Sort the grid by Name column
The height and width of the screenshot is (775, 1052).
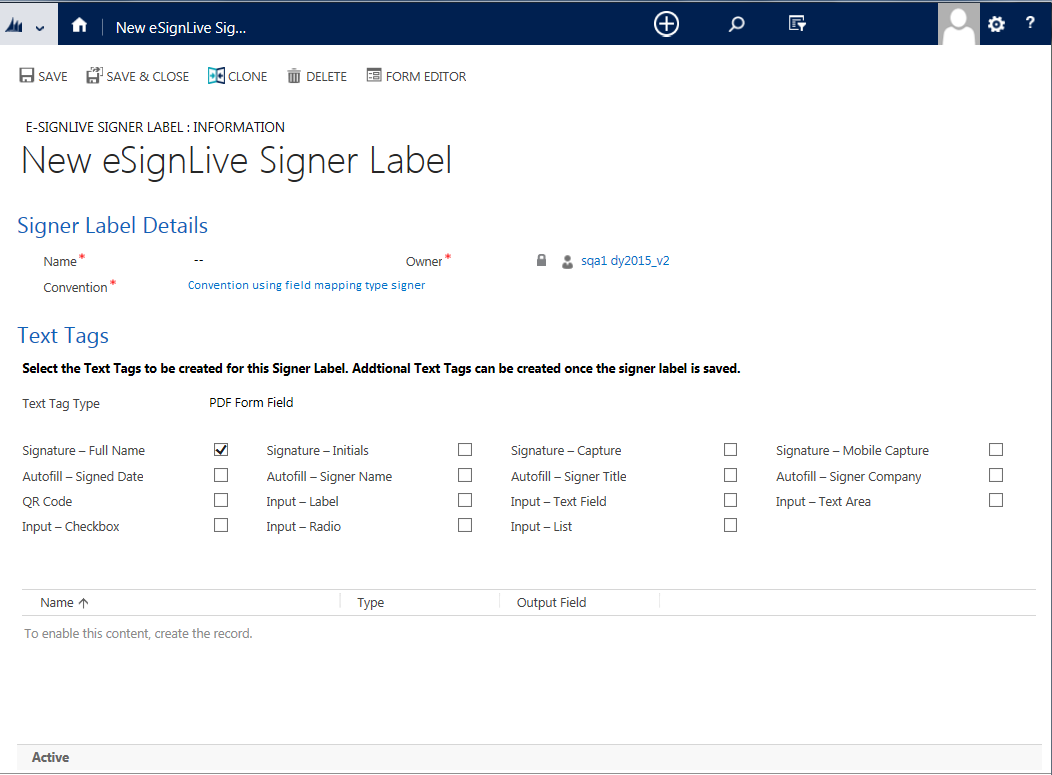click(x=64, y=603)
